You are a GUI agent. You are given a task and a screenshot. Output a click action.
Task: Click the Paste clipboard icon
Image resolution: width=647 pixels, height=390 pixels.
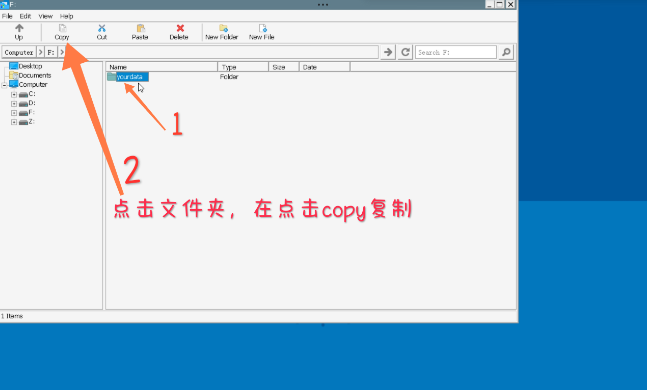tap(141, 28)
